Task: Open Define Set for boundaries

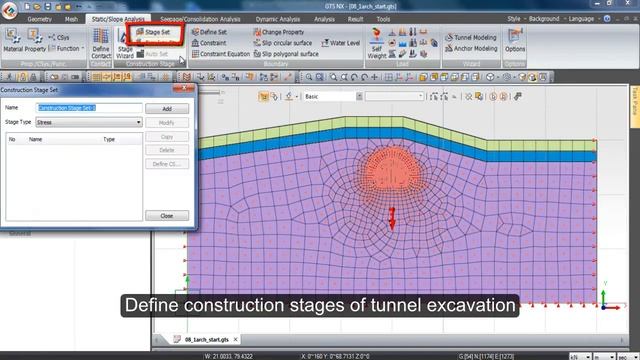Action: pos(209,32)
